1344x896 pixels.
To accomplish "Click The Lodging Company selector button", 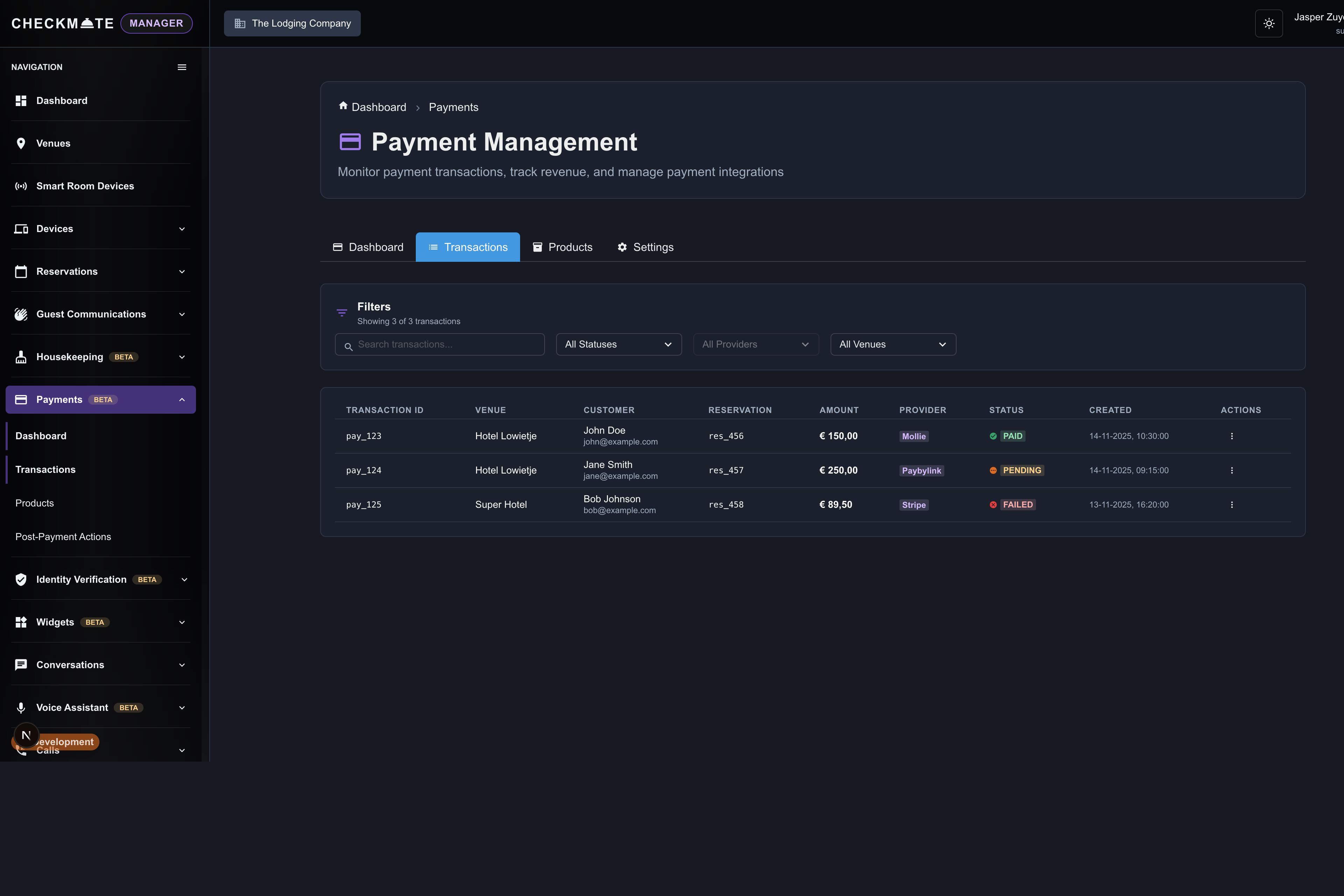I will 292,23.
